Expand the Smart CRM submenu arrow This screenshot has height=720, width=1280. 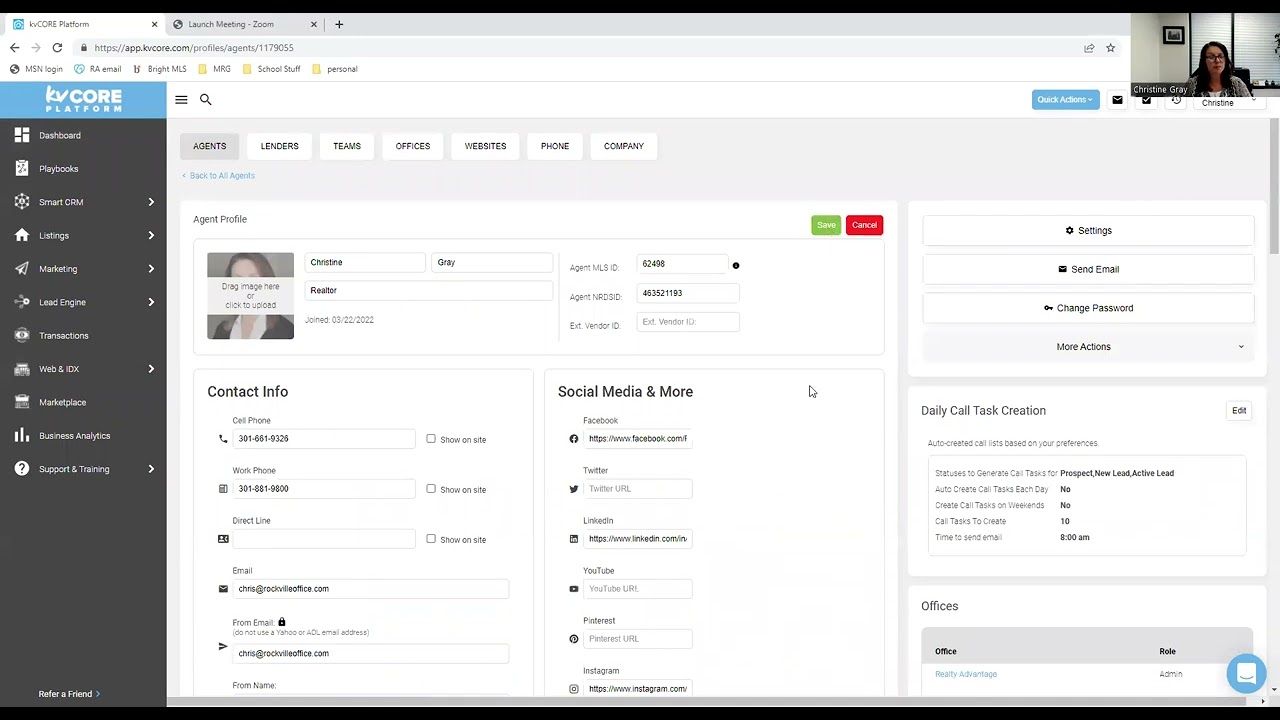(x=151, y=202)
